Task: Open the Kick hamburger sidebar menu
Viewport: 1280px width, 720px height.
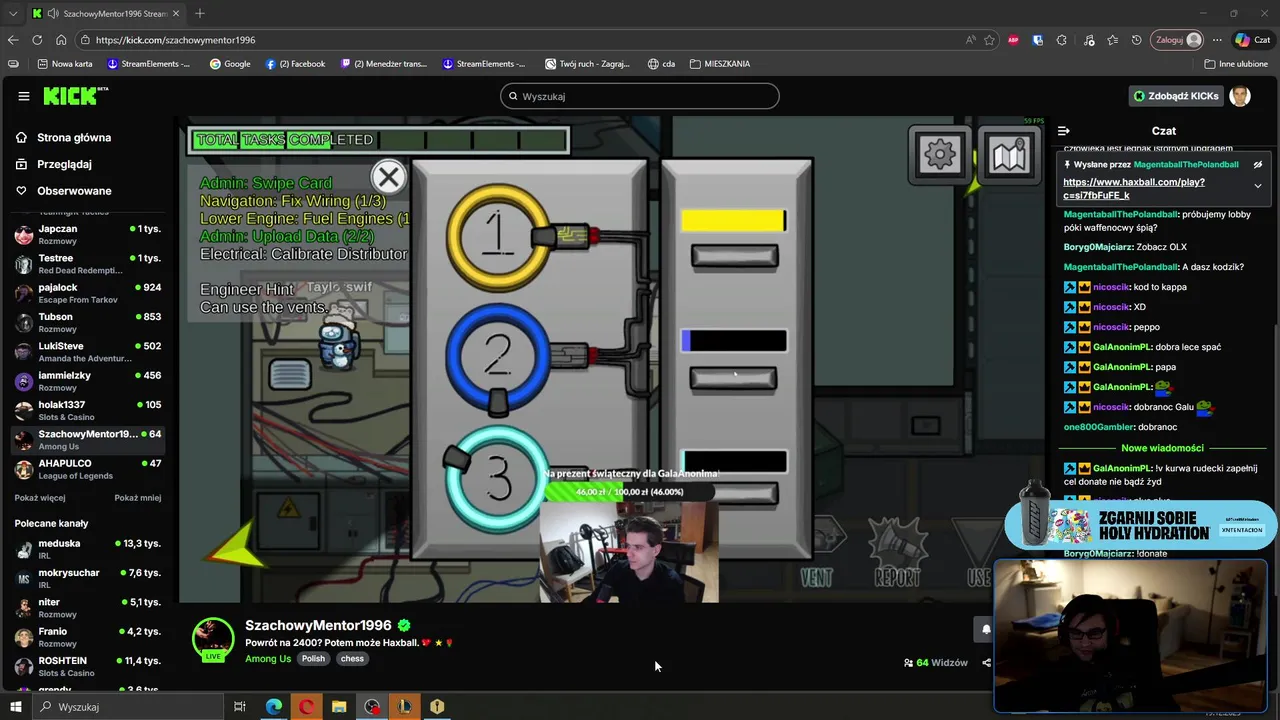Action: pyautogui.click(x=23, y=96)
